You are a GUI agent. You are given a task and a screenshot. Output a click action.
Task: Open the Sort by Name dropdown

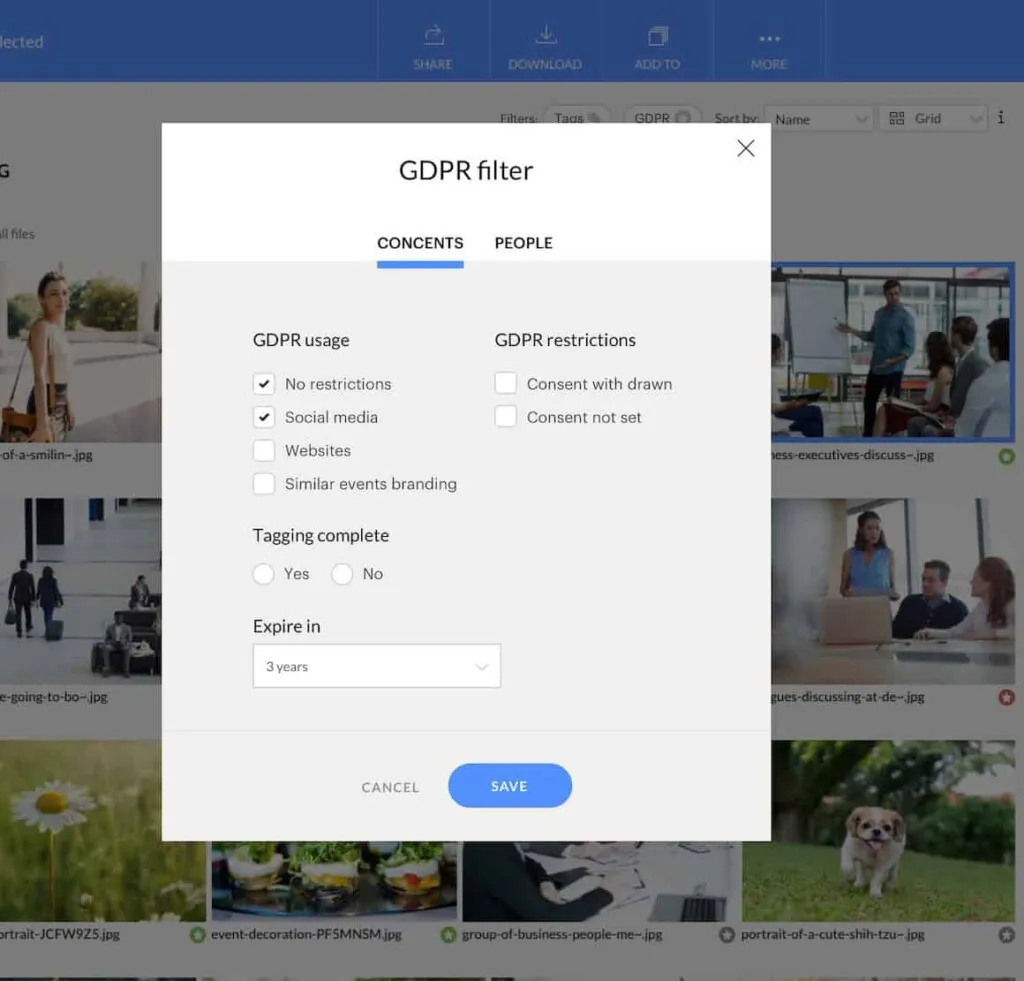tap(818, 119)
